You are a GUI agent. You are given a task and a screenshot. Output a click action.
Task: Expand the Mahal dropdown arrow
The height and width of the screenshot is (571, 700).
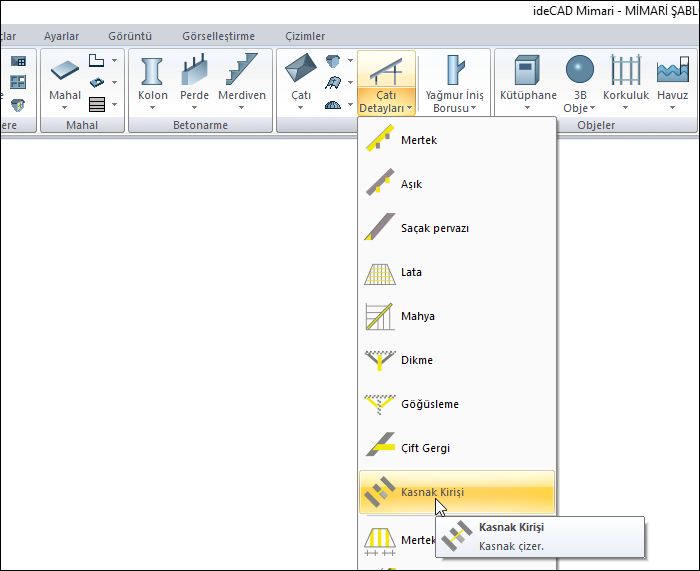64,108
